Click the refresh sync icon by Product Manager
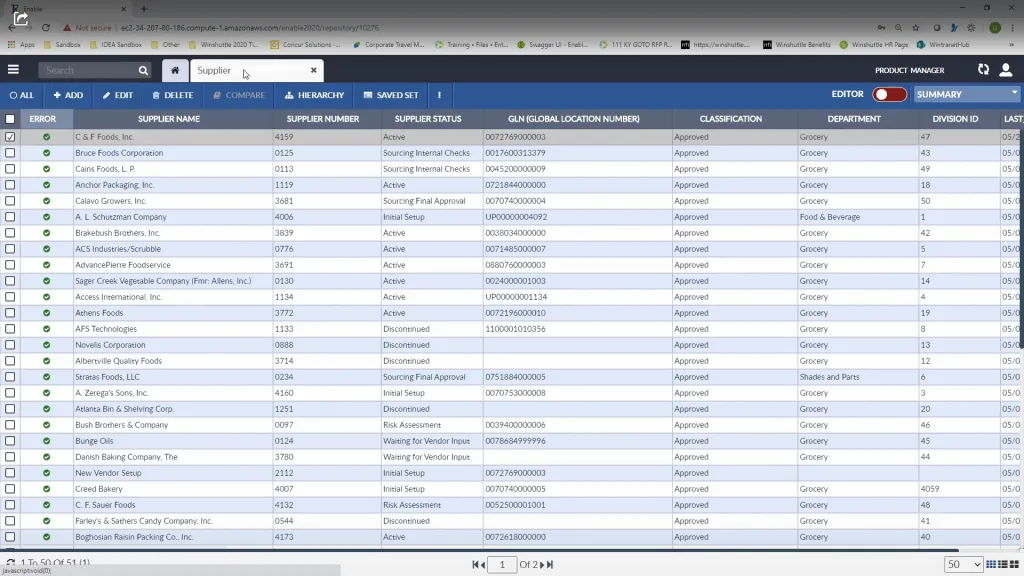1024x576 pixels. pos(983,69)
